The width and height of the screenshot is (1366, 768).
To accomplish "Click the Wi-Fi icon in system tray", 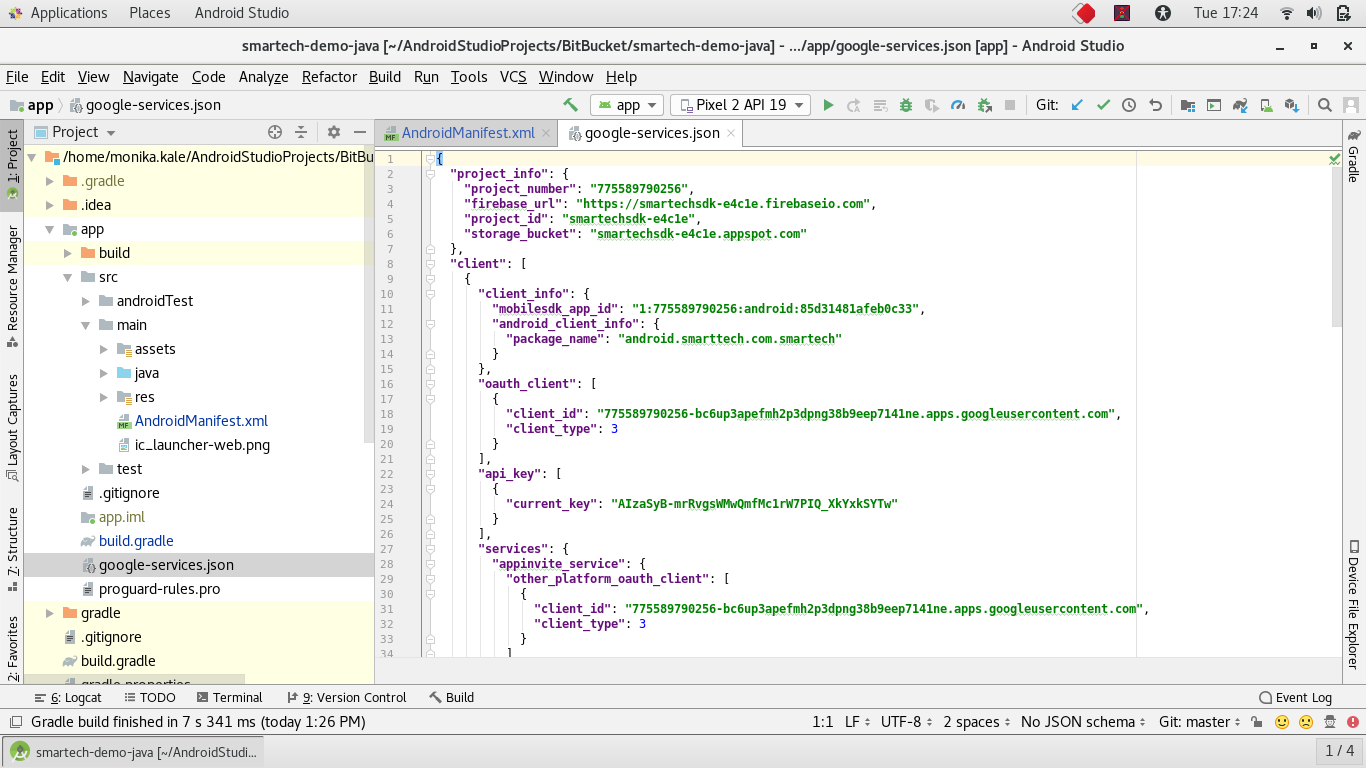I will click(1287, 13).
